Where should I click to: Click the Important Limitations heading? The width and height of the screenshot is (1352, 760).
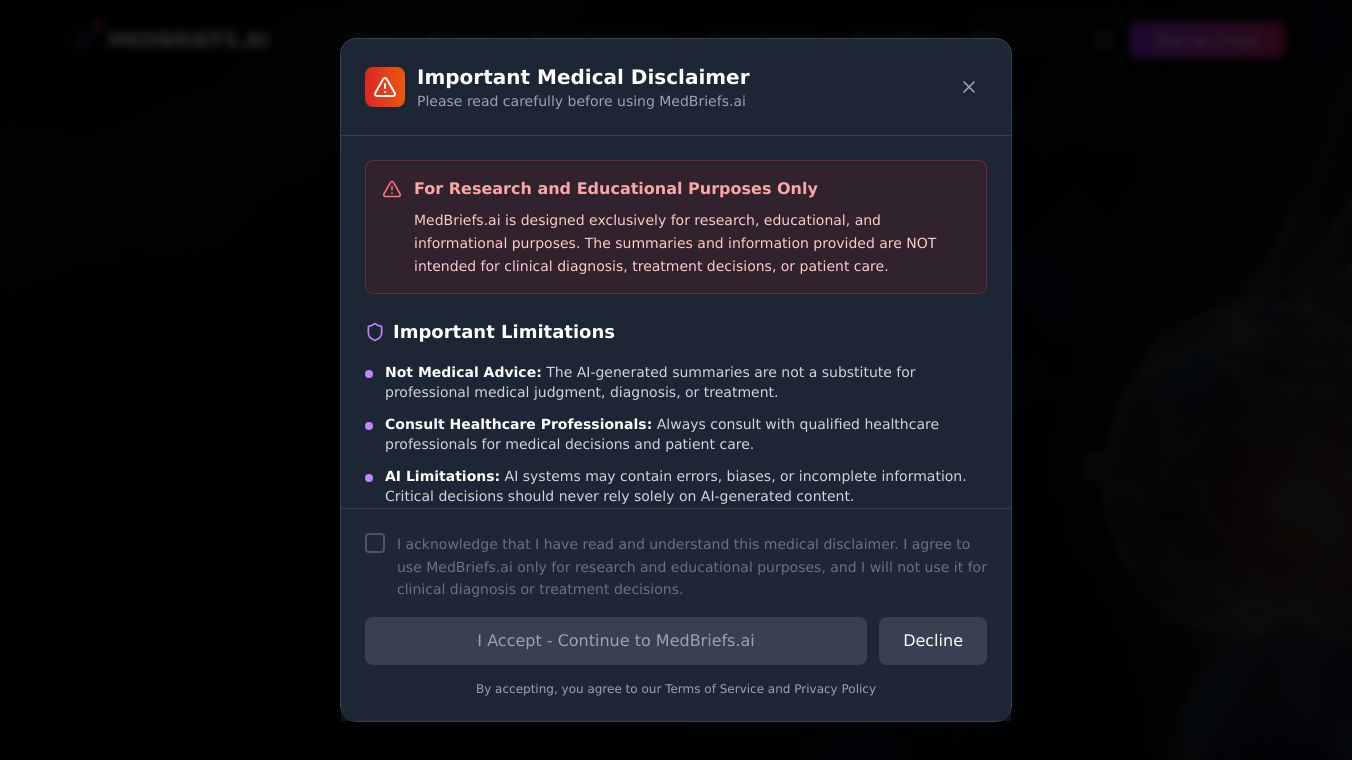point(503,332)
